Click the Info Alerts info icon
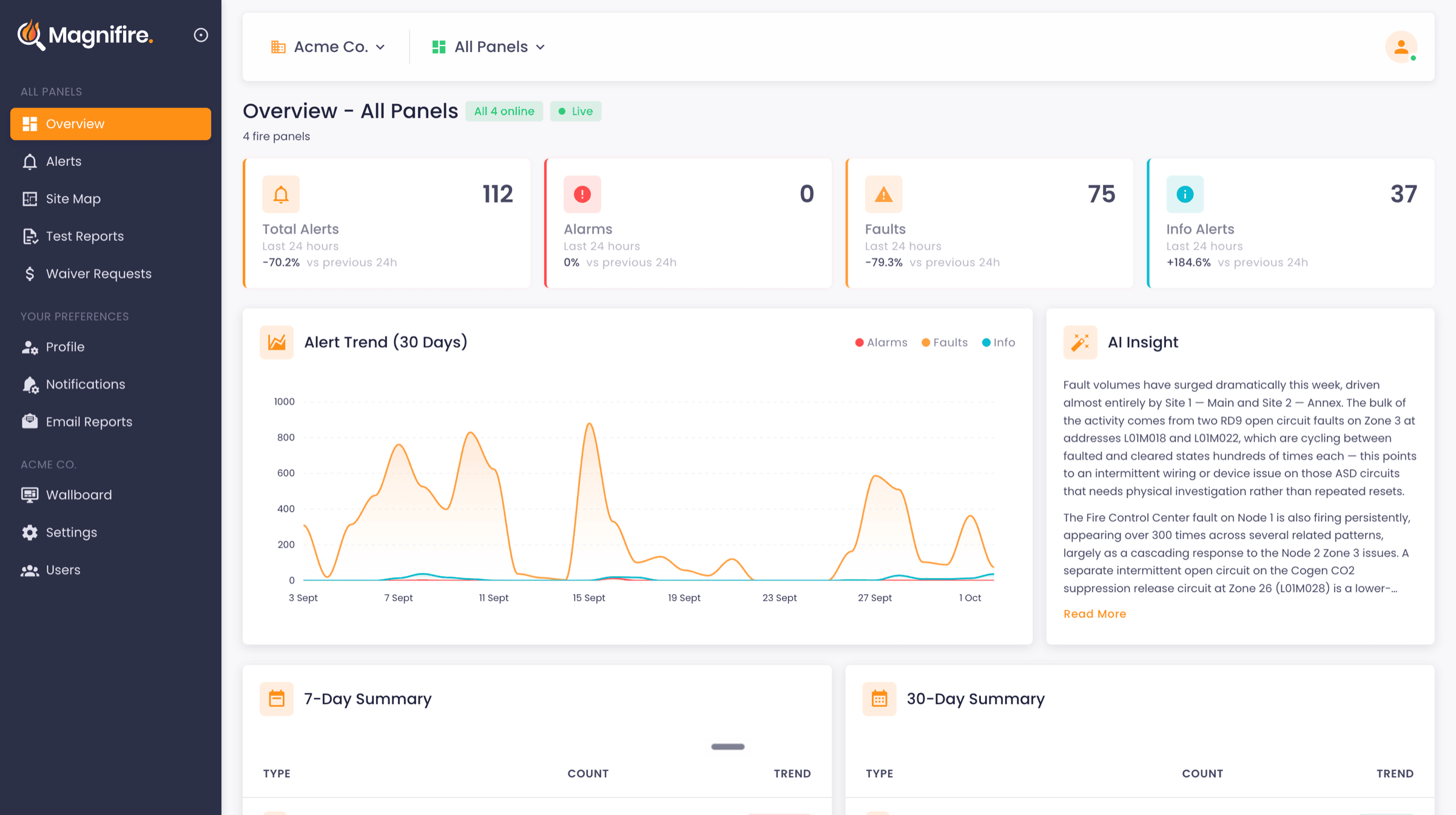Image resolution: width=1456 pixels, height=815 pixels. 1185,194
